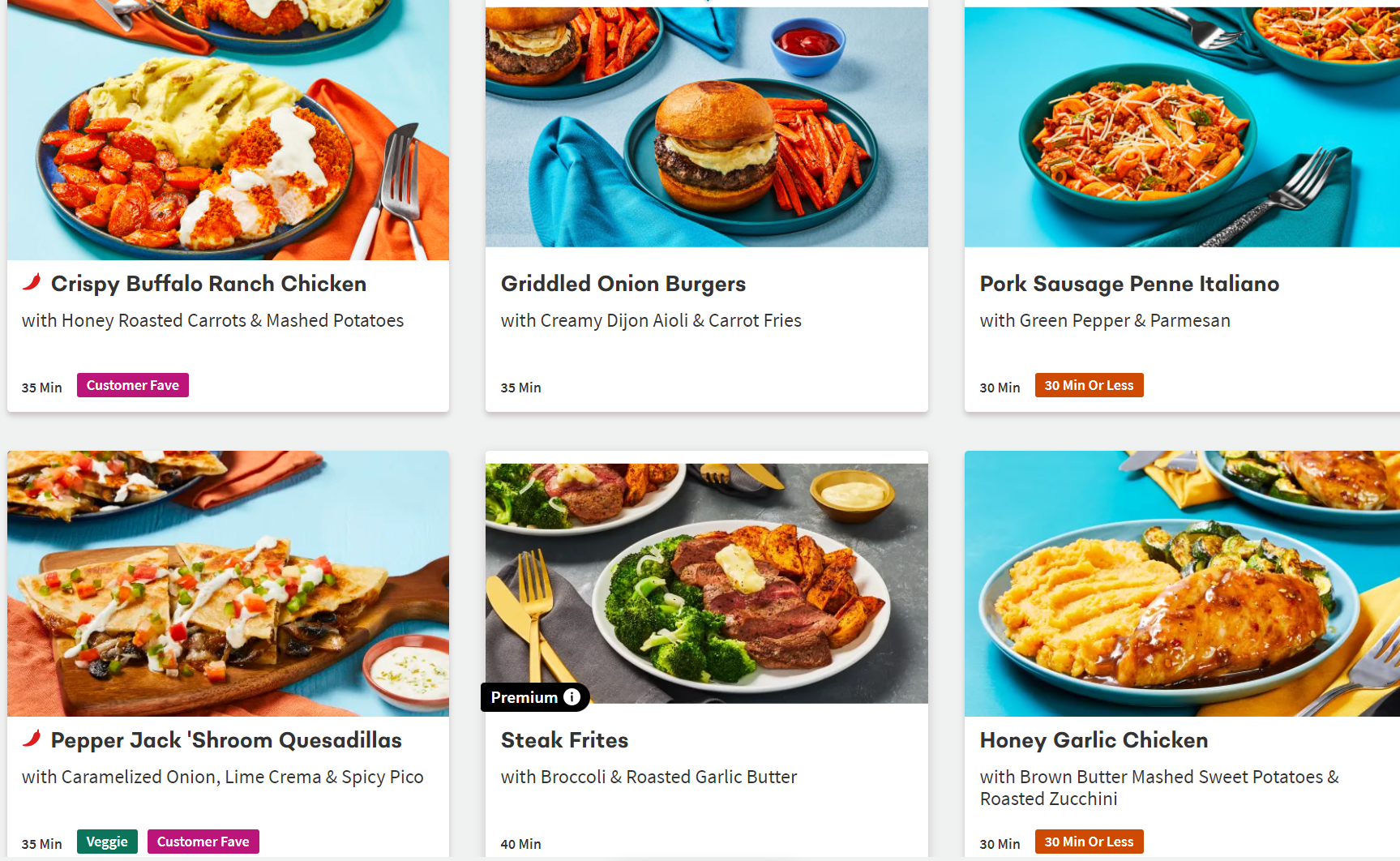Select 30 Min Or Less tag on Honey Garlic Chicken
Viewport: 1400px width, 861px height.
click(1089, 842)
